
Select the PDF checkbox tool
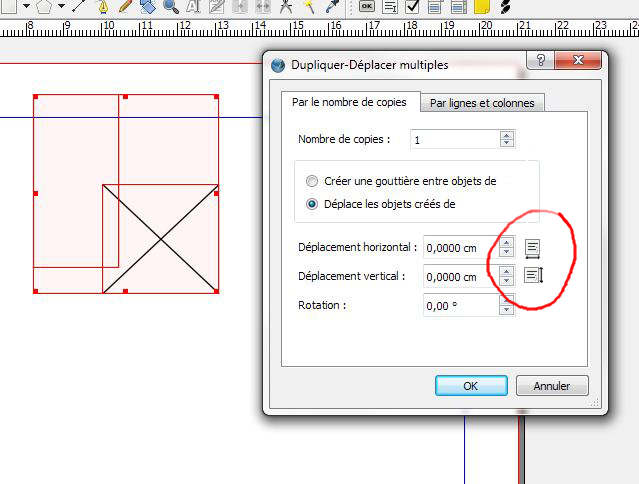click(412, 6)
